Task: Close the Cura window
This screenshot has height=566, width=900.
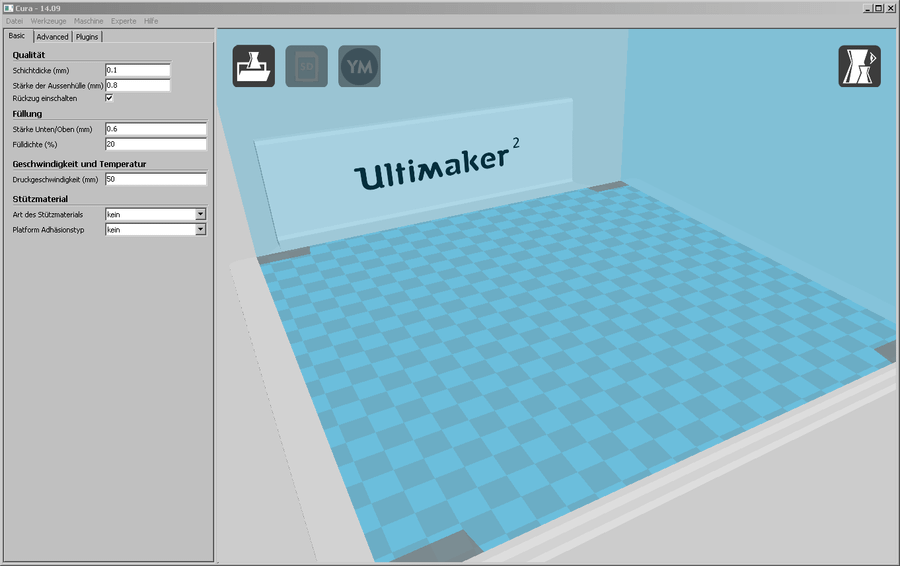Action: click(890, 8)
